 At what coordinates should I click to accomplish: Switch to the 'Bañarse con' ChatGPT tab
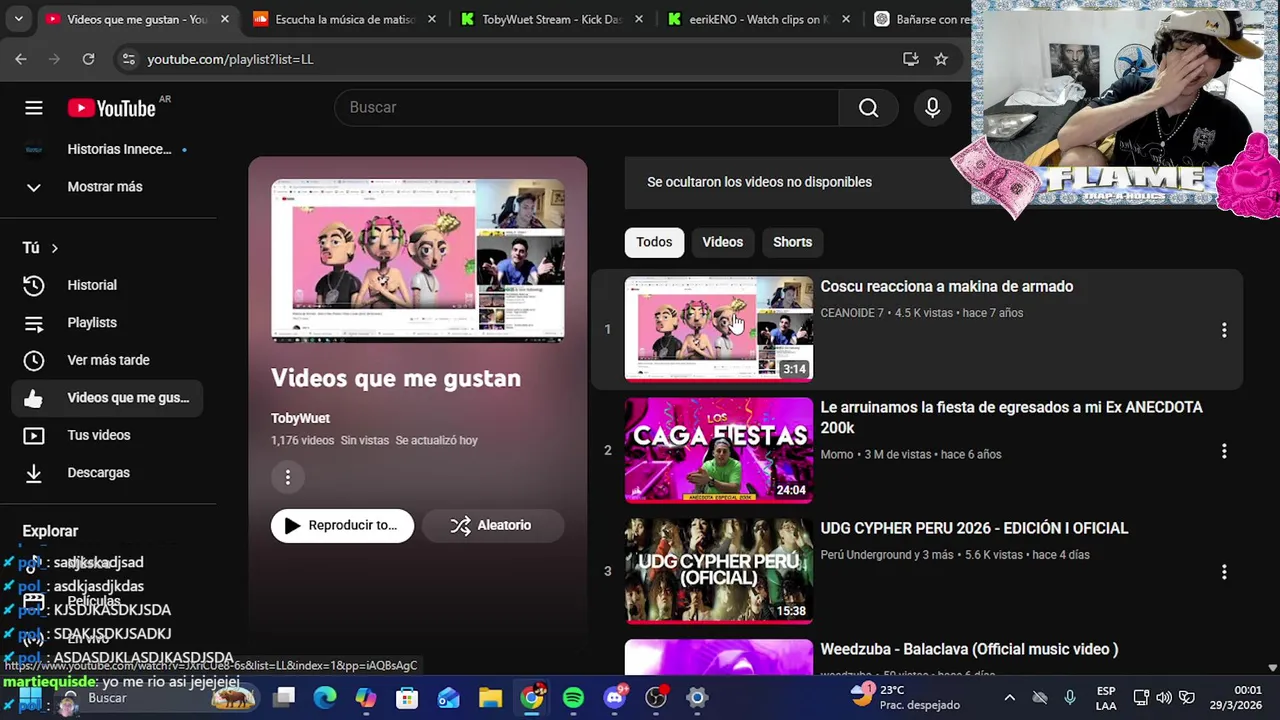(920, 19)
